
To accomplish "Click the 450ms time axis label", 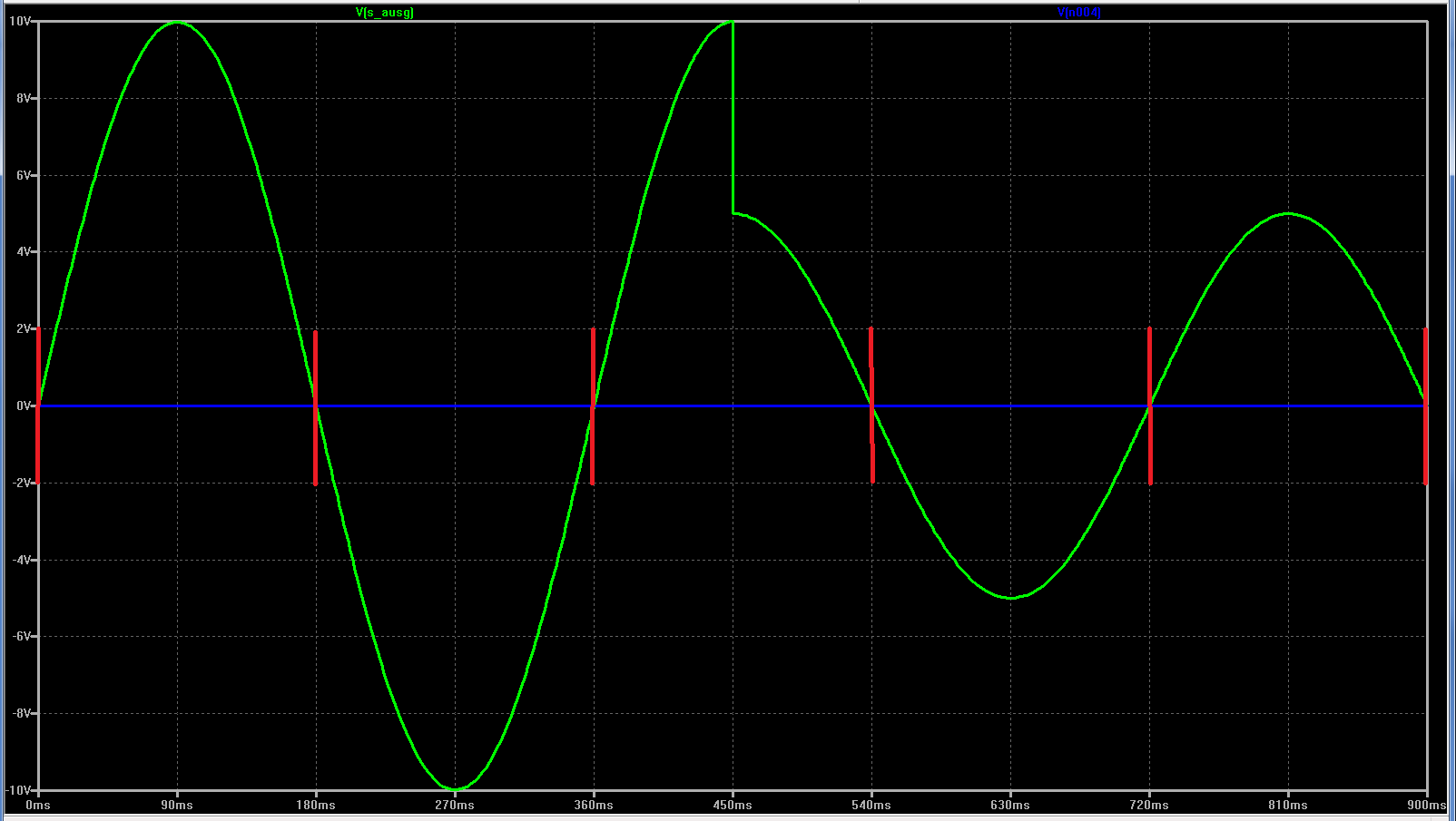I will click(x=733, y=806).
